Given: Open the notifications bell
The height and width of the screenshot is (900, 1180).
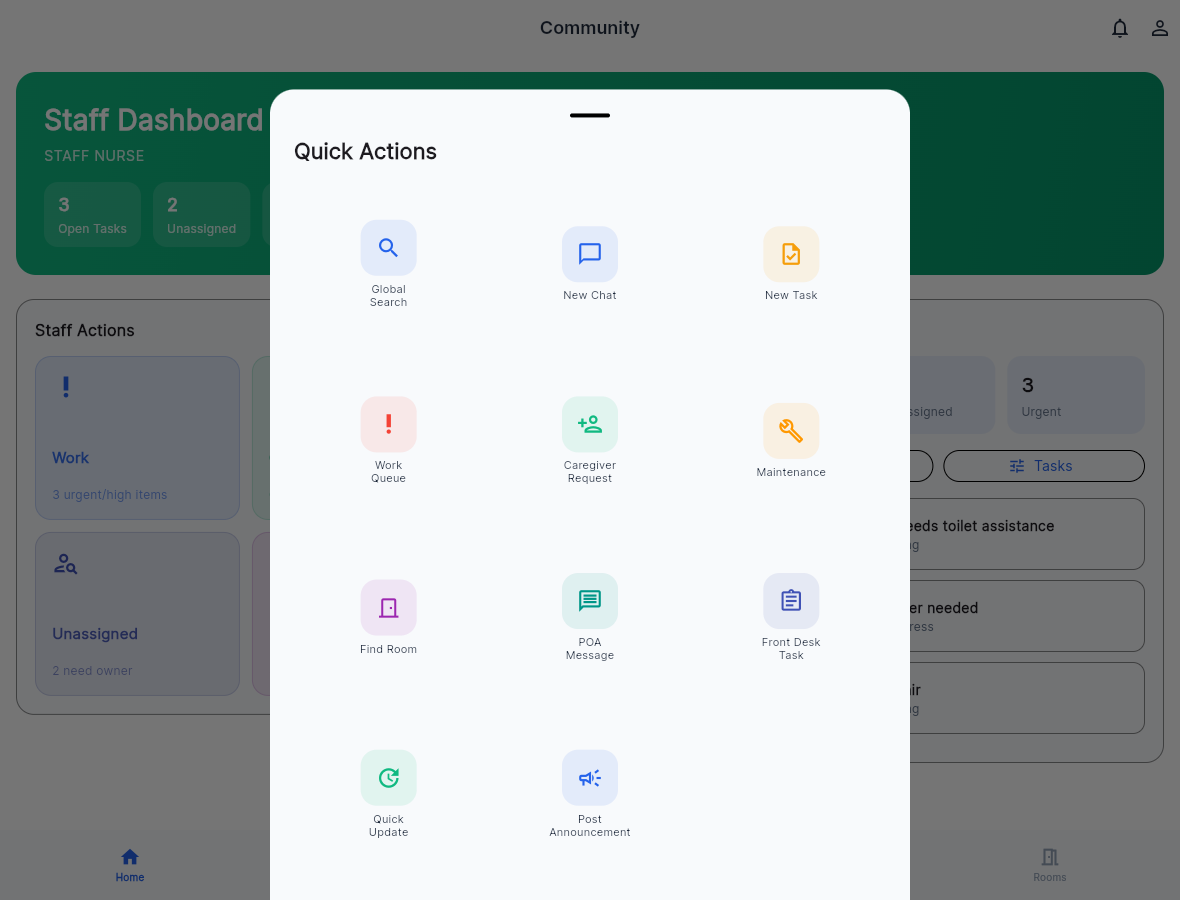Looking at the screenshot, I should pyautogui.click(x=1120, y=28).
